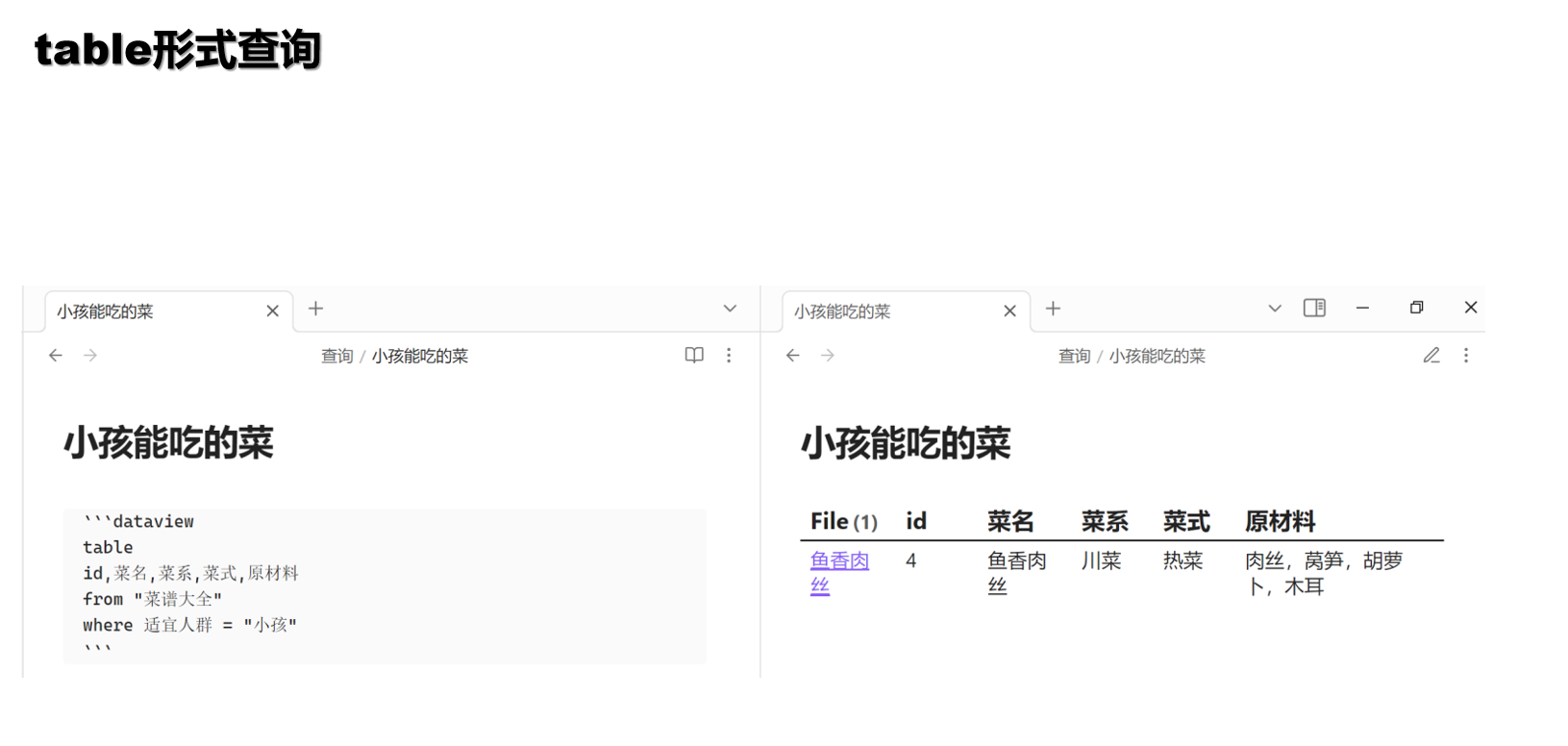Go forward in left pane navigation
This screenshot has height=746, width=1568.
pos(90,356)
